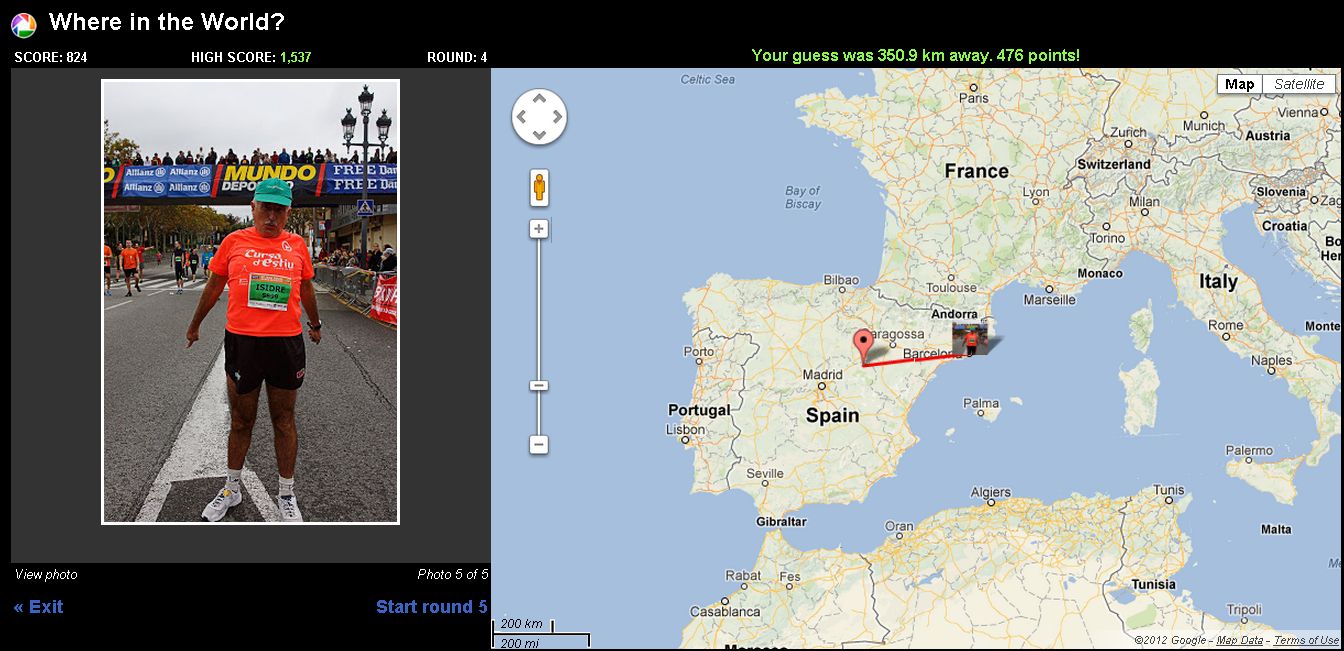Zoom out using the minus icon
This screenshot has height=651, width=1344.
pyautogui.click(x=538, y=443)
